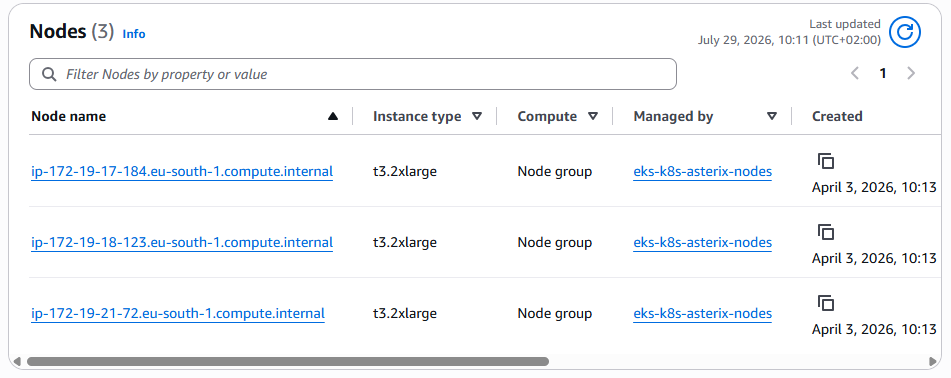This screenshot has height=378, width=951.
Task: Click the Node name column header
Action: 69,116
